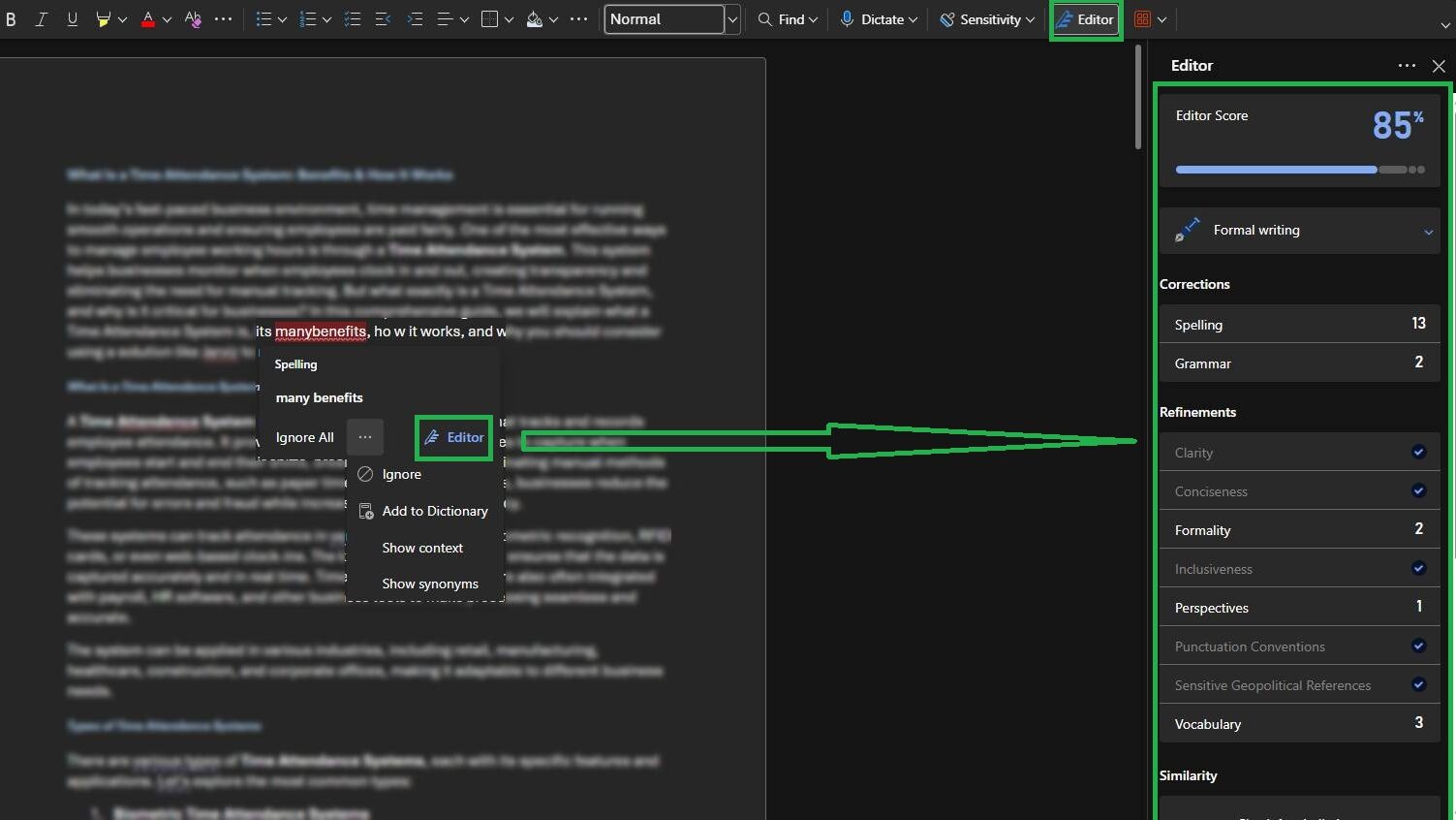
Task: Choose Ignore All in spelling popup
Action: pos(304,438)
